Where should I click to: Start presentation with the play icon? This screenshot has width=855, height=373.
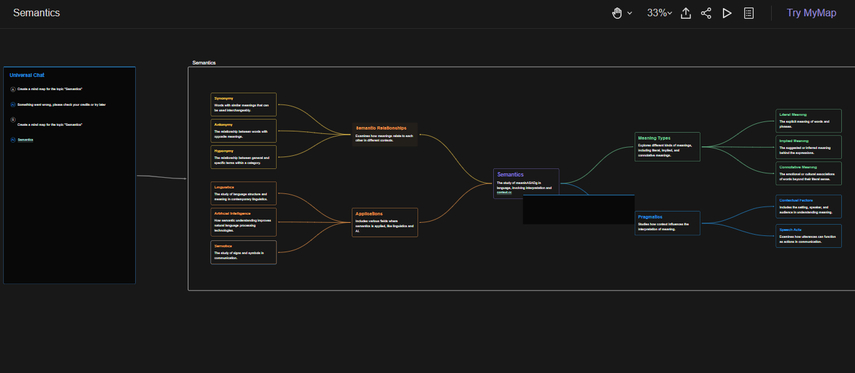coord(727,13)
